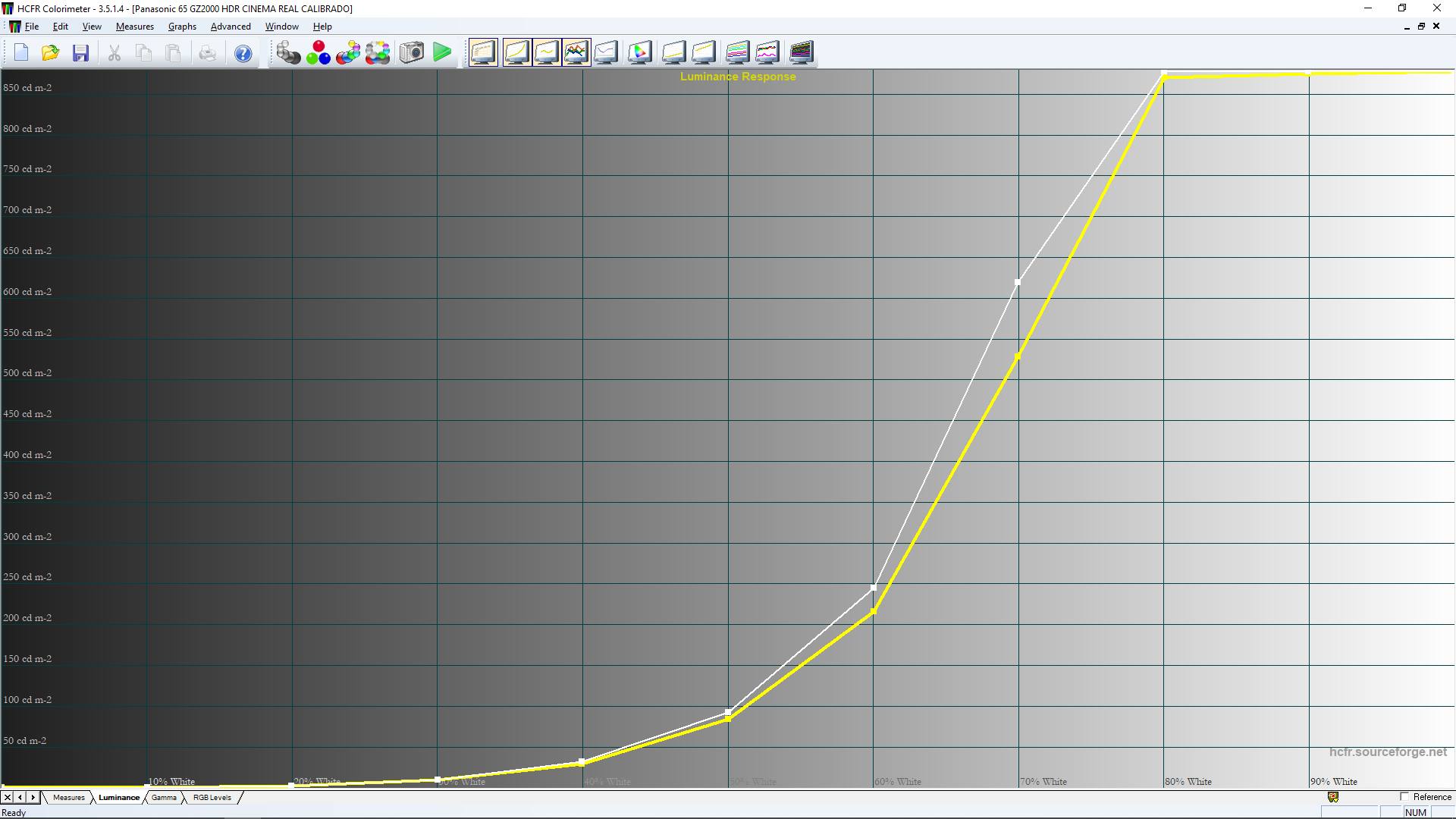Toggle the RGB levels graph icon
The image size is (1456, 819).
coord(576,52)
